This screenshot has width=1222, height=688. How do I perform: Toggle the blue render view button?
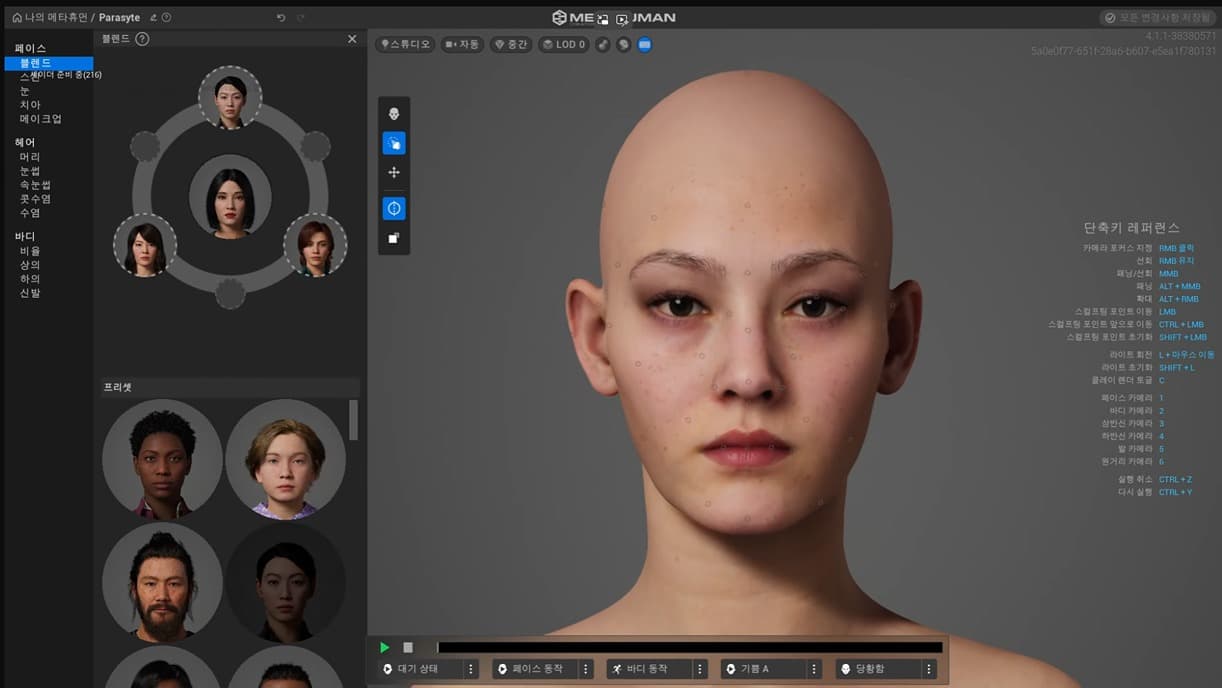point(645,45)
